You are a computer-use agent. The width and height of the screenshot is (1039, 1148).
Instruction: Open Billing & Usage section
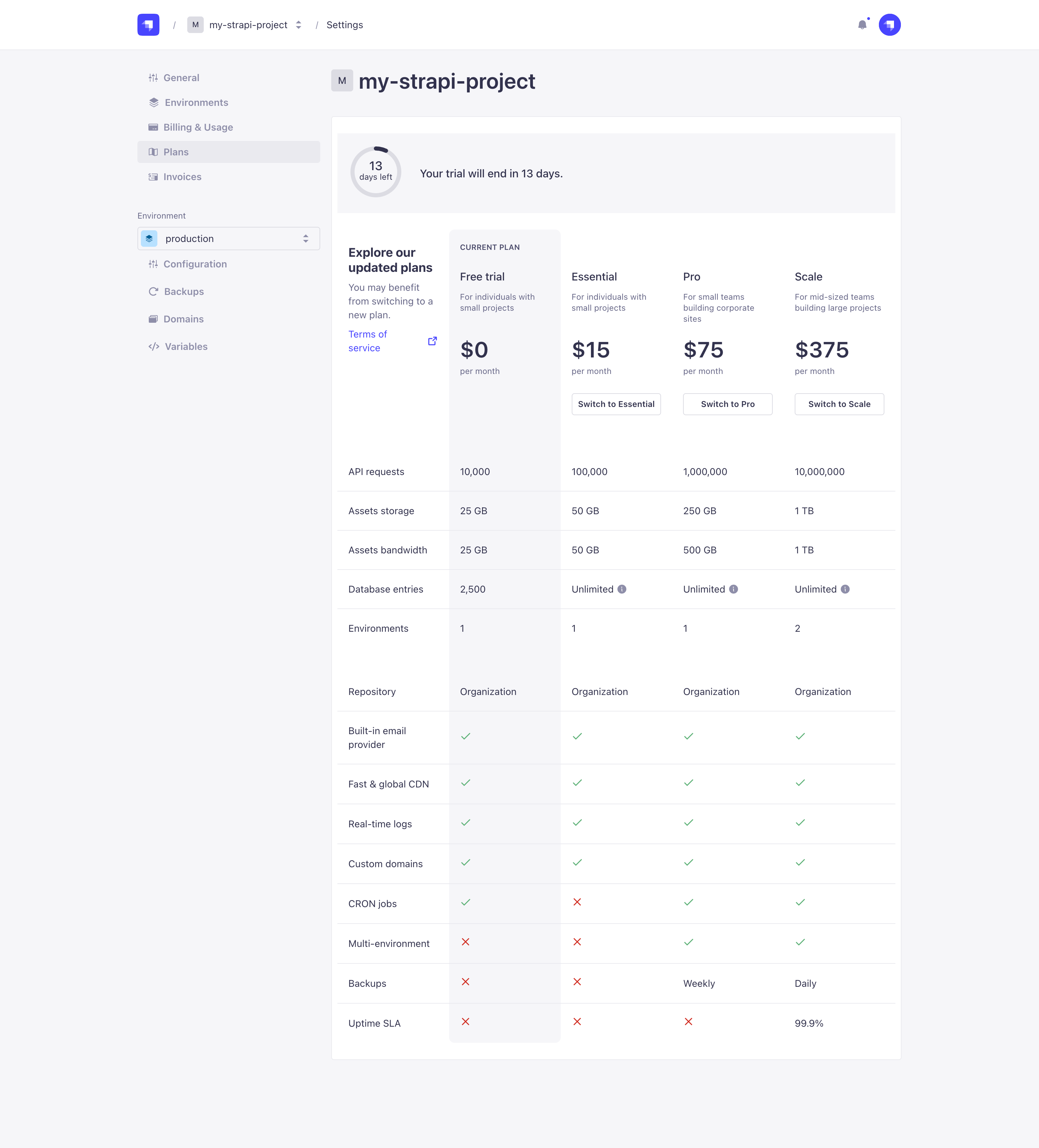[x=198, y=128]
